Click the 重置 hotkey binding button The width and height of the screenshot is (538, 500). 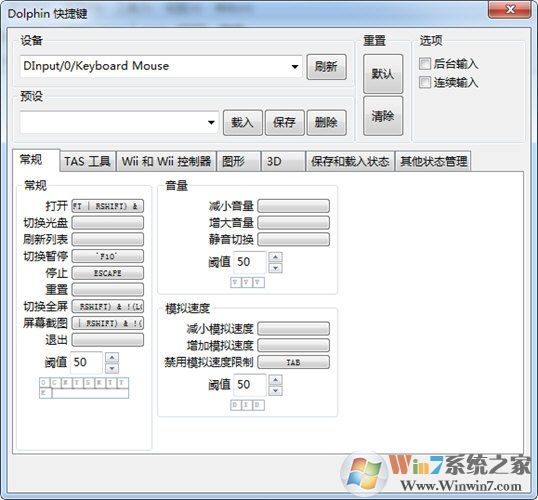[x=108, y=290]
